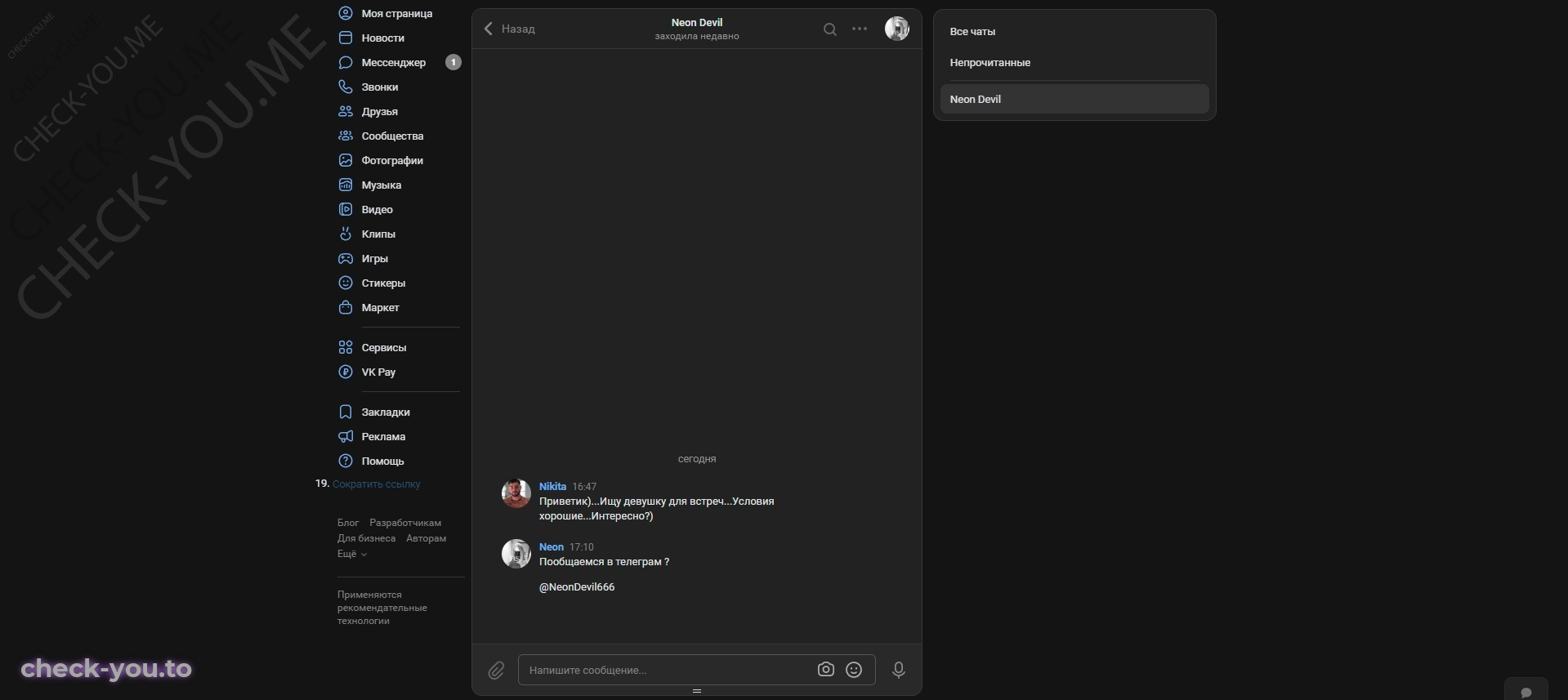Open the Видео video icon
The height and width of the screenshot is (700, 1568).
click(x=346, y=209)
